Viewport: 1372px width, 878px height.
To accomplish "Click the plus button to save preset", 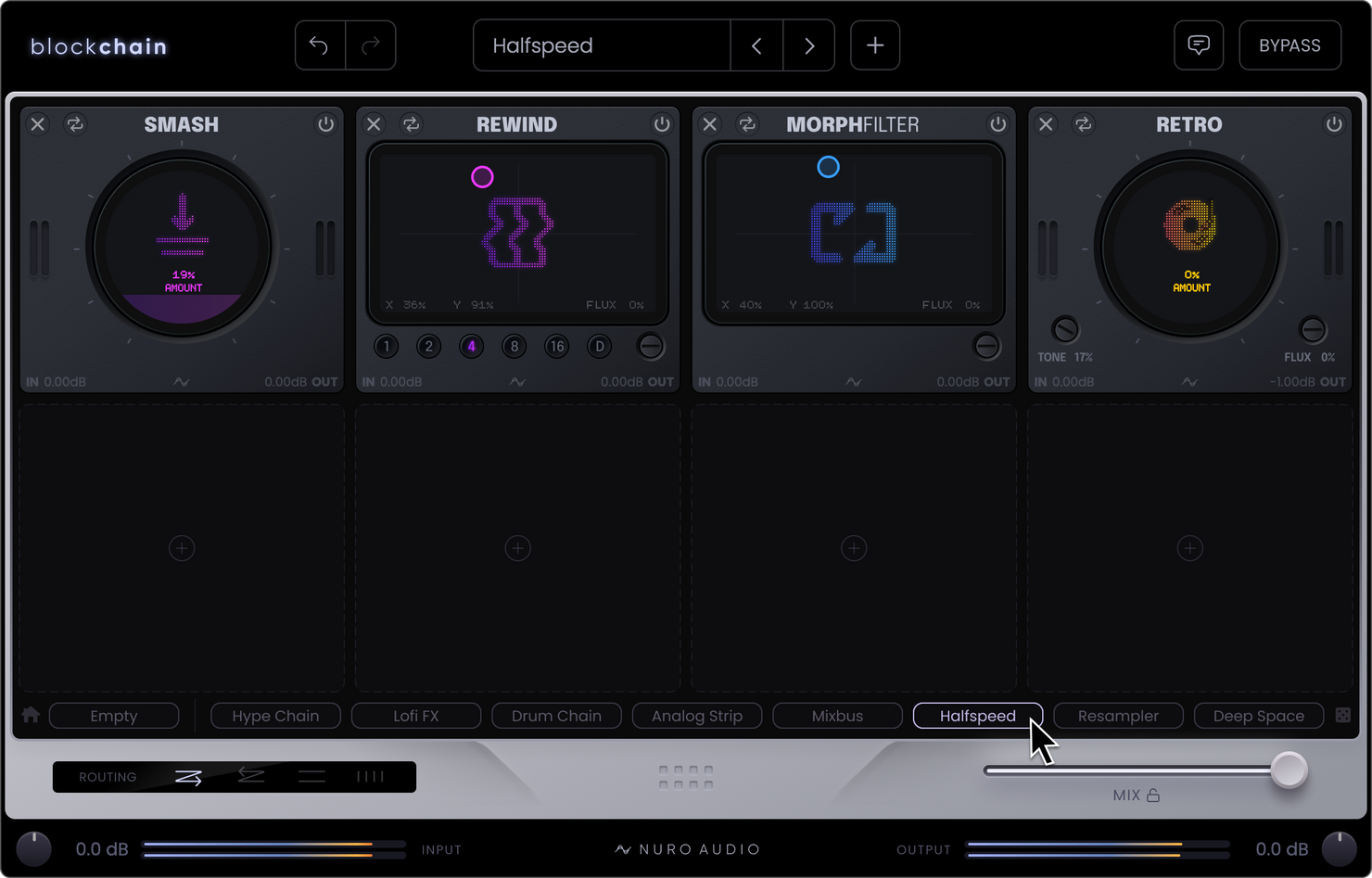I will tap(875, 45).
